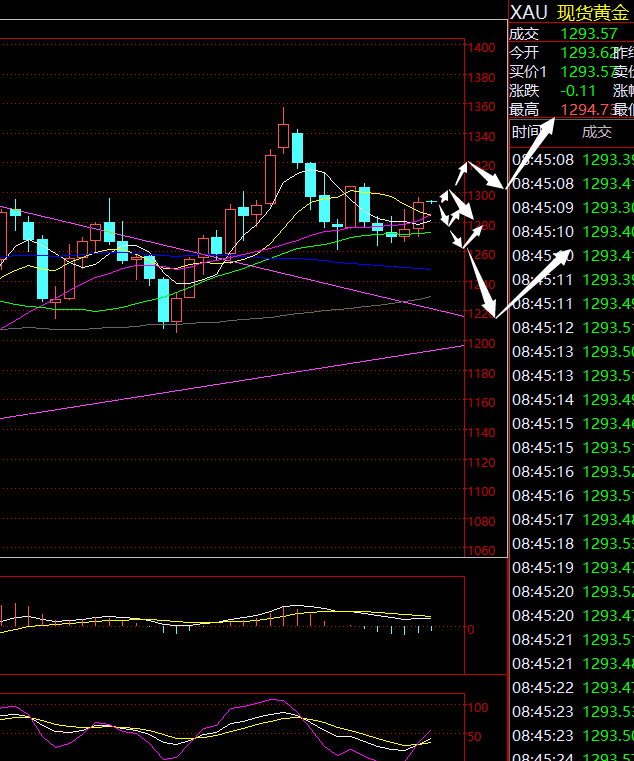Click the 1100 price axis label
Screen dimensions: 634x761
click(481, 492)
